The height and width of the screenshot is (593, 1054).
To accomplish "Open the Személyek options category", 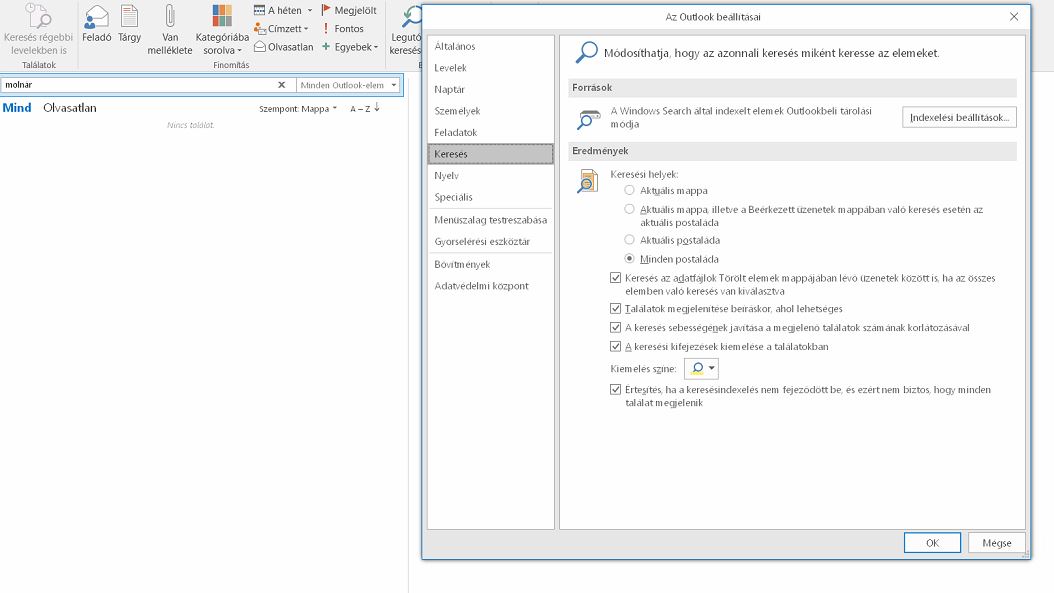I will [490, 111].
